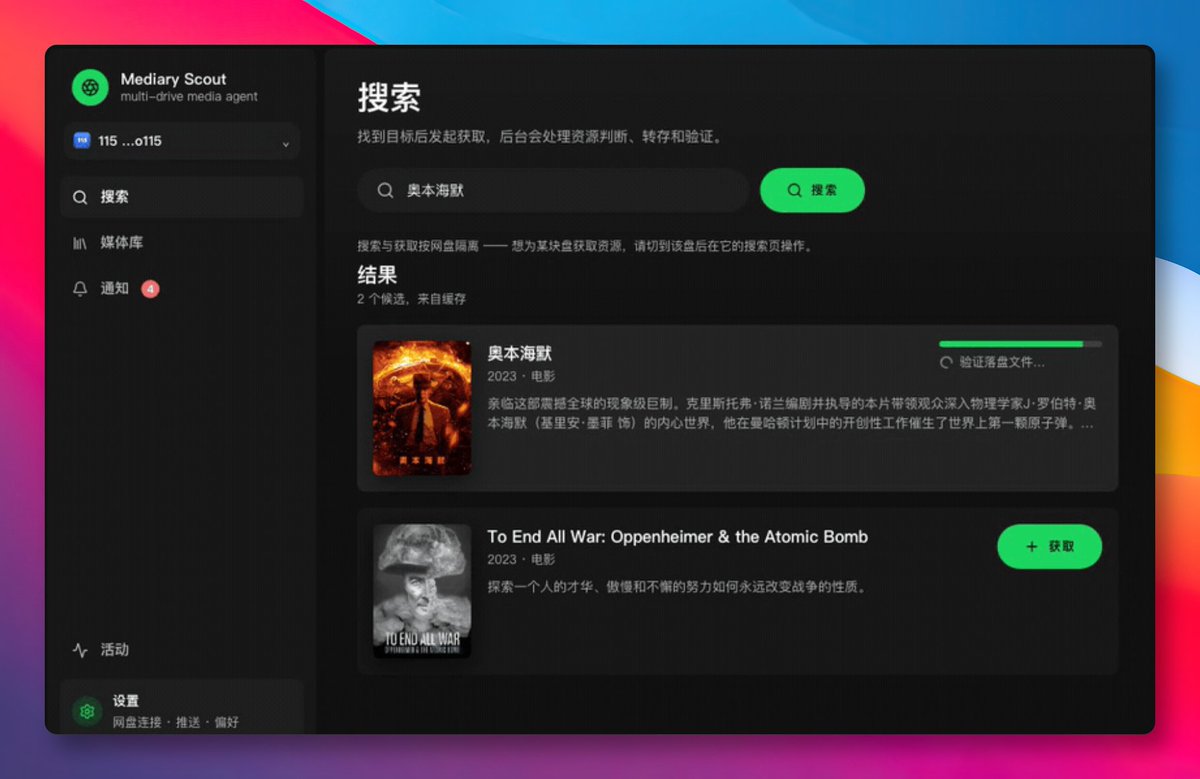Click the magnifier icon inside the search field

[385, 190]
